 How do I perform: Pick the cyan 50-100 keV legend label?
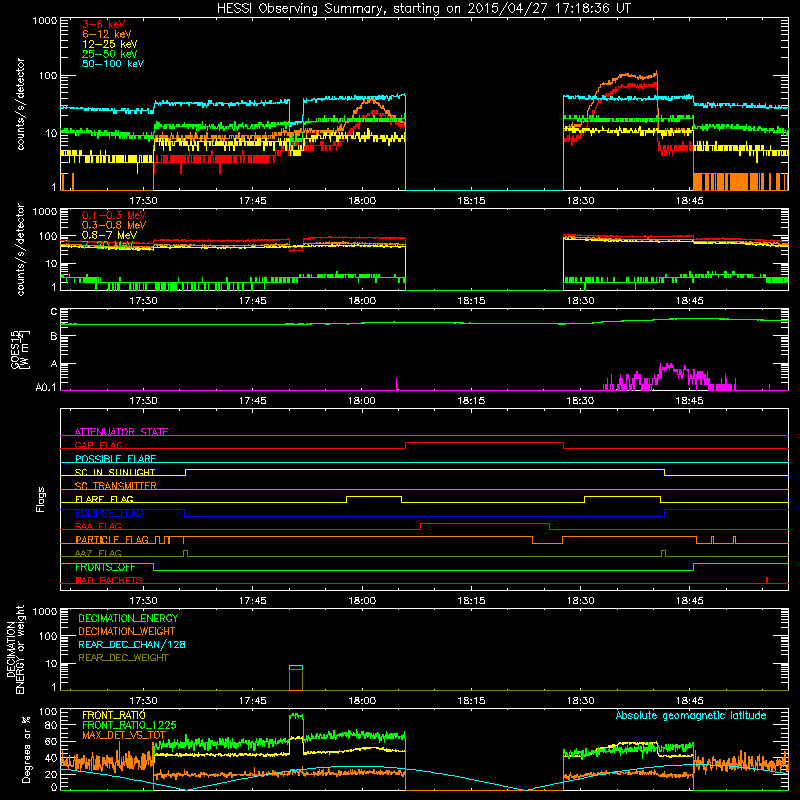click(113, 64)
